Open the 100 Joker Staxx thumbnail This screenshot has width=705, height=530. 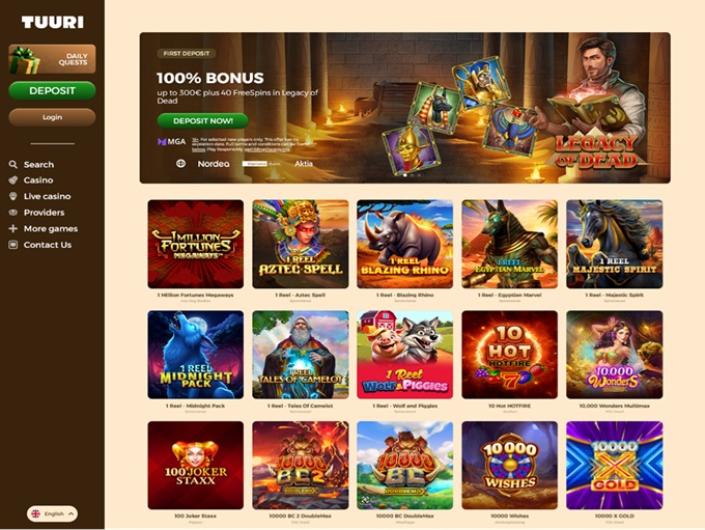pos(196,465)
